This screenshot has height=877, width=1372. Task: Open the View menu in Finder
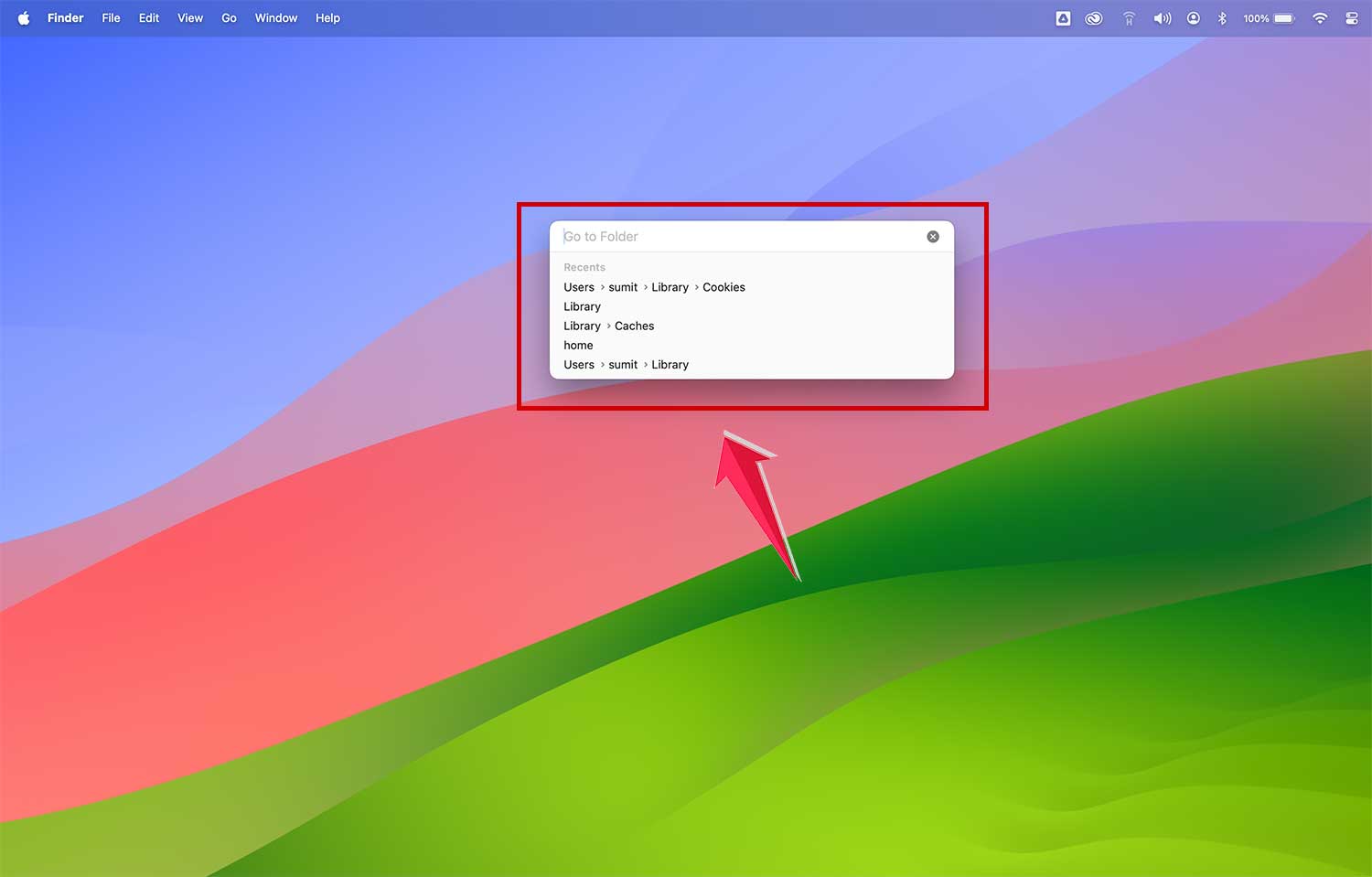pos(189,17)
